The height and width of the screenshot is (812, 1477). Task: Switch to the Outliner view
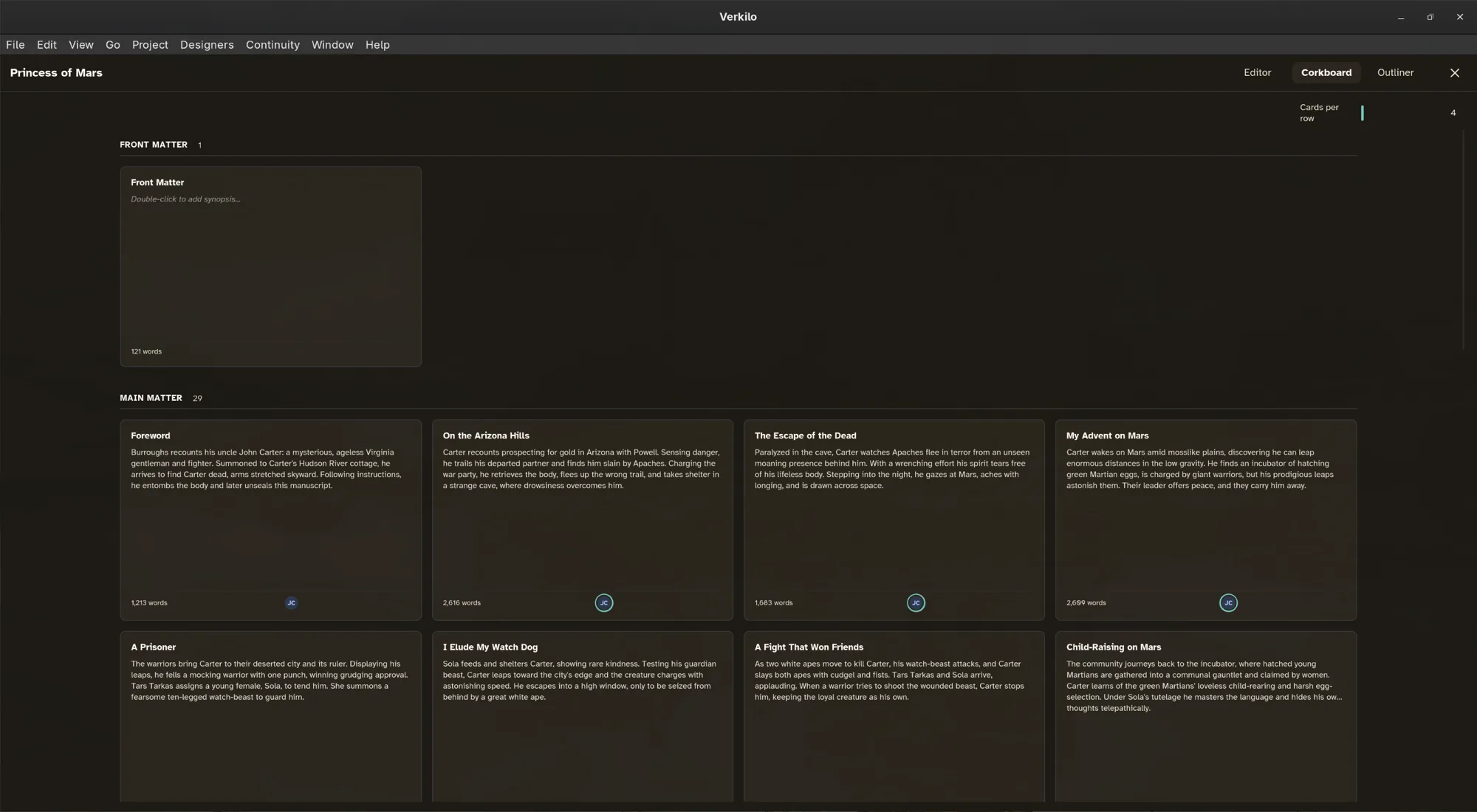tap(1395, 72)
